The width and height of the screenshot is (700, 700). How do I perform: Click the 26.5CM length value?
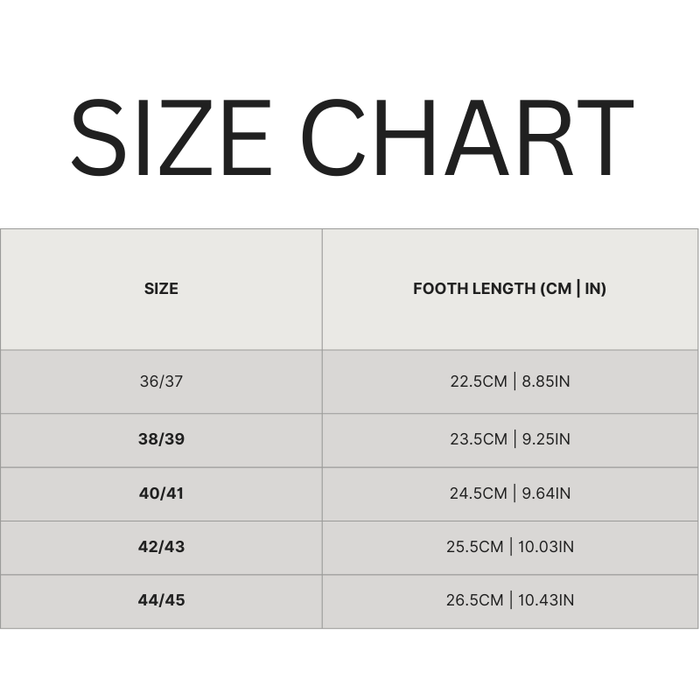pyautogui.click(x=475, y=601)
